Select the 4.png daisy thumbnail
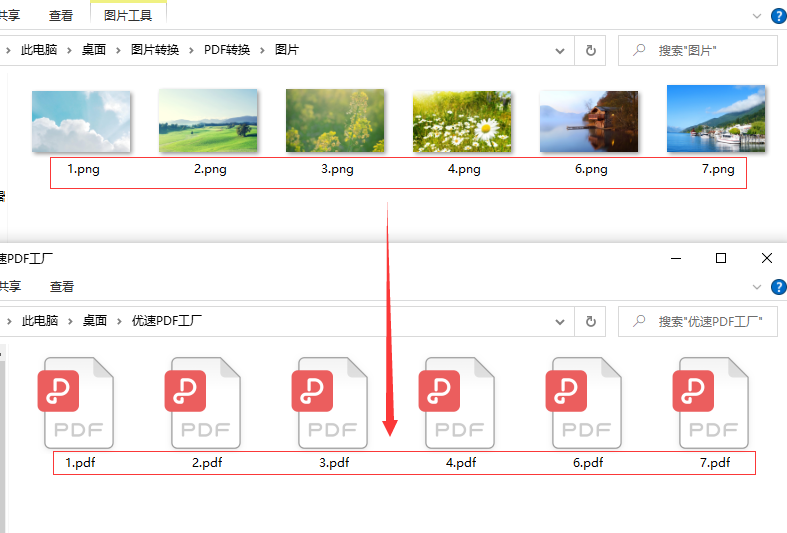Viewport: 787px width, 533px height. [462, 121]
